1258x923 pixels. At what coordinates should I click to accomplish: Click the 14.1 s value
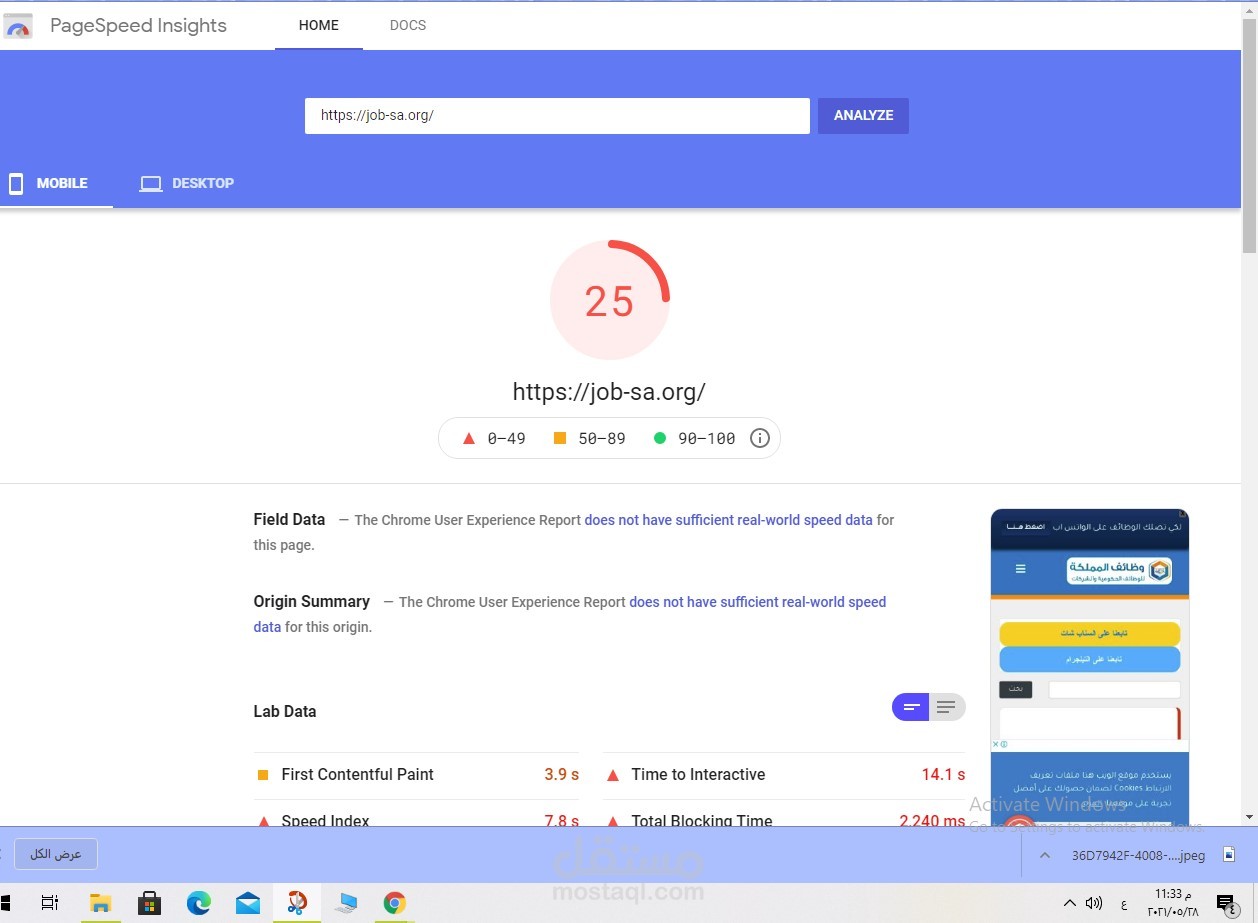click(943, 774)
